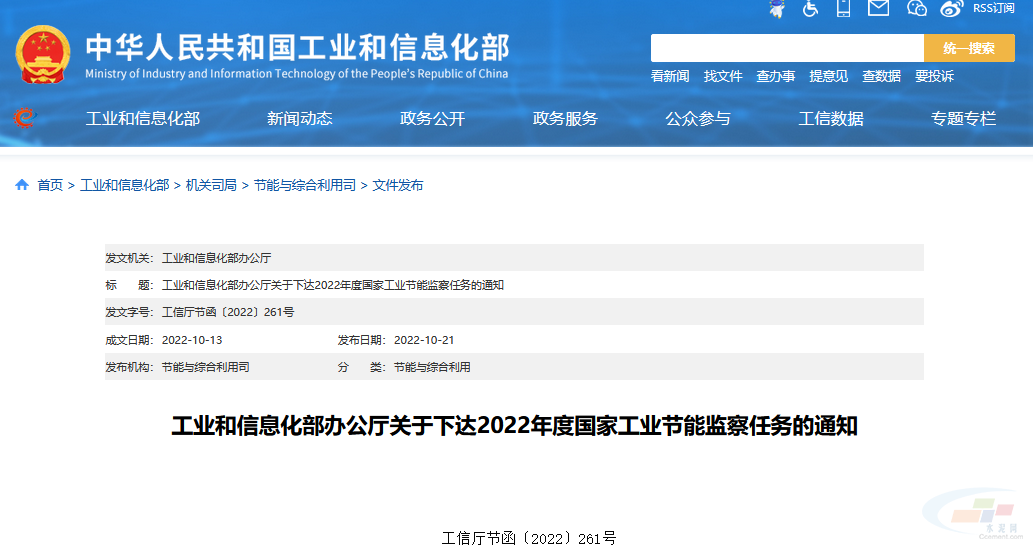Click the RSS订阅 link
Screen dimensions: 1033x549
993,8
